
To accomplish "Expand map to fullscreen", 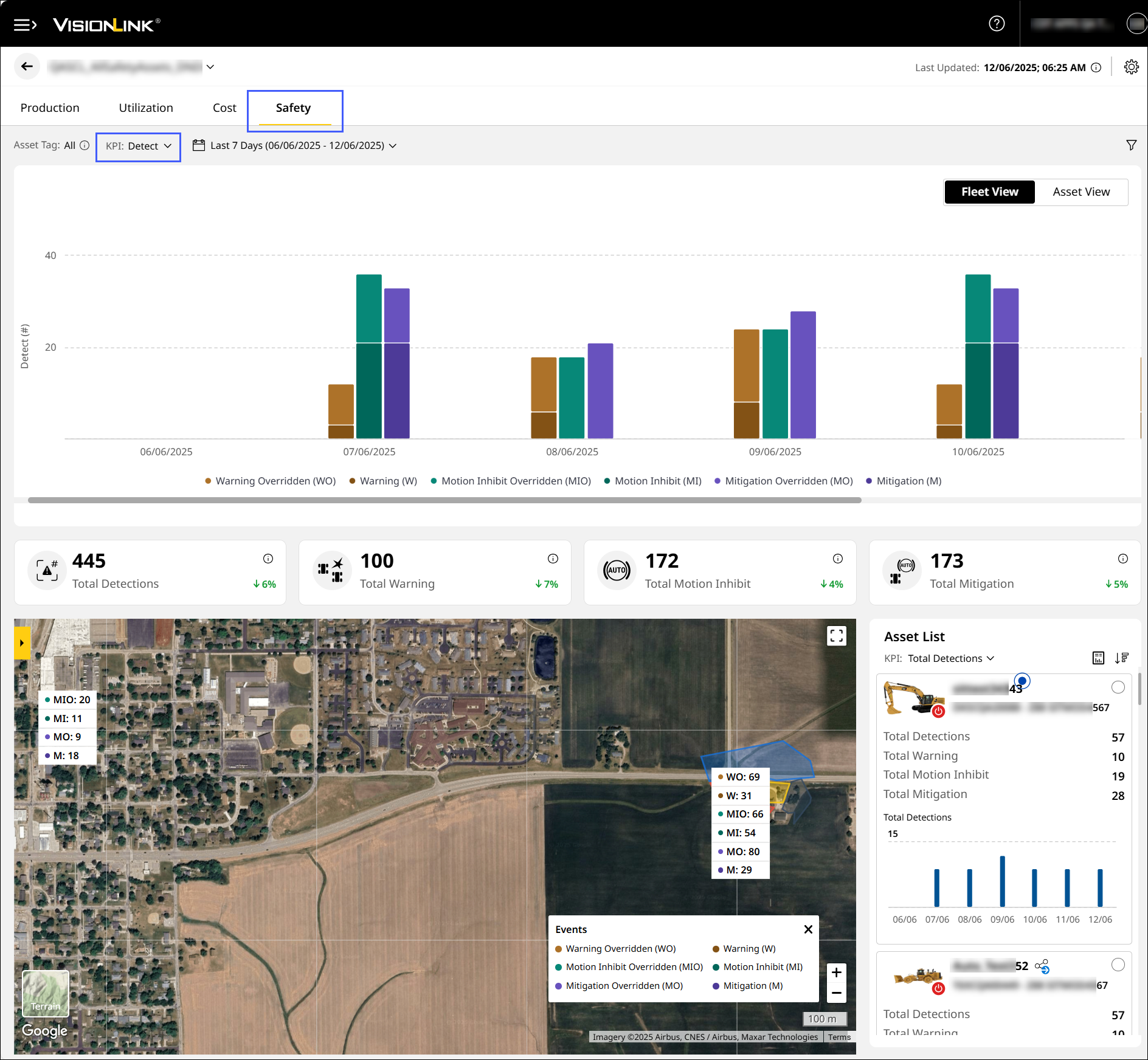I will (x=836, y=636).
